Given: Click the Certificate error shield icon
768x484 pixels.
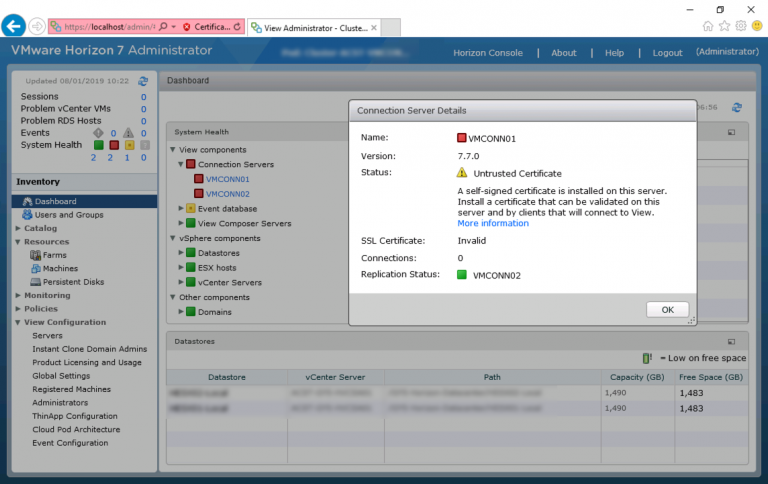Looking at the screenshot, I should [187, 27].
